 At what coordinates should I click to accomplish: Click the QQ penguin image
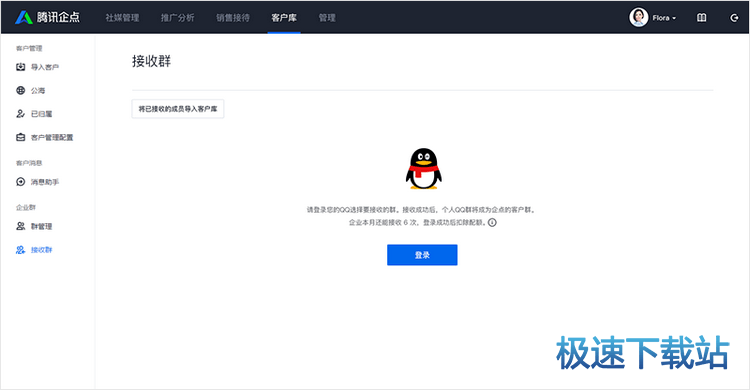423,168
